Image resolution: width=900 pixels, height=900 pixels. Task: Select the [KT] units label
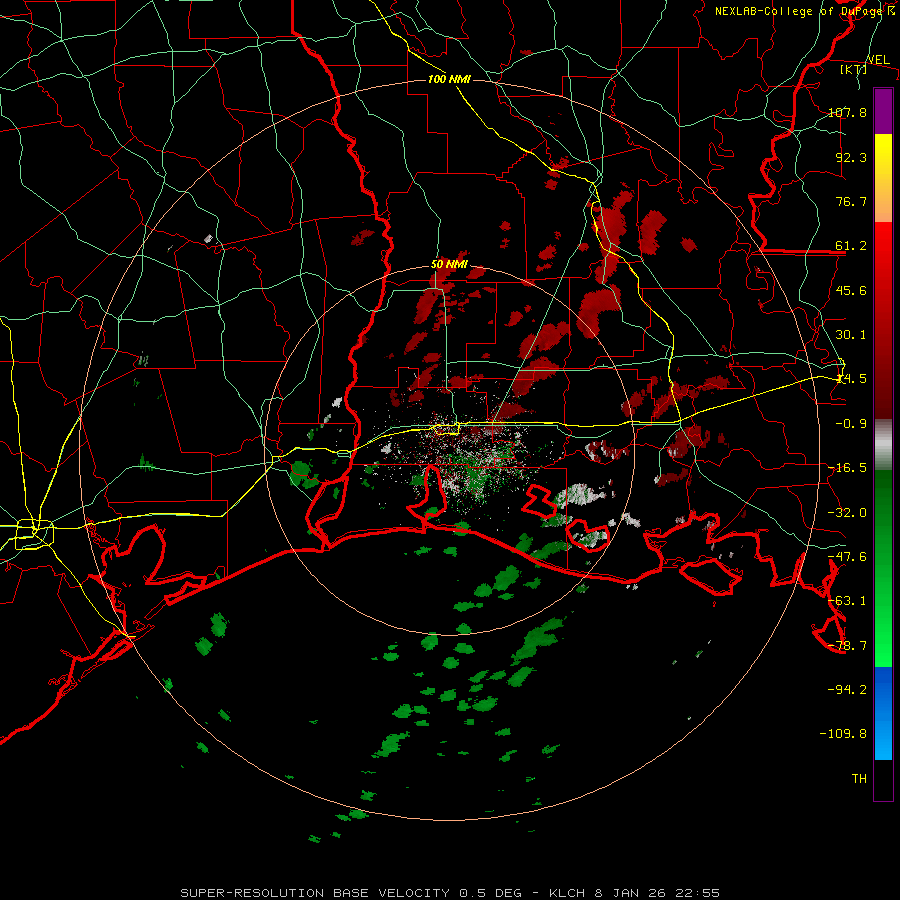click(x=854, y=69)
